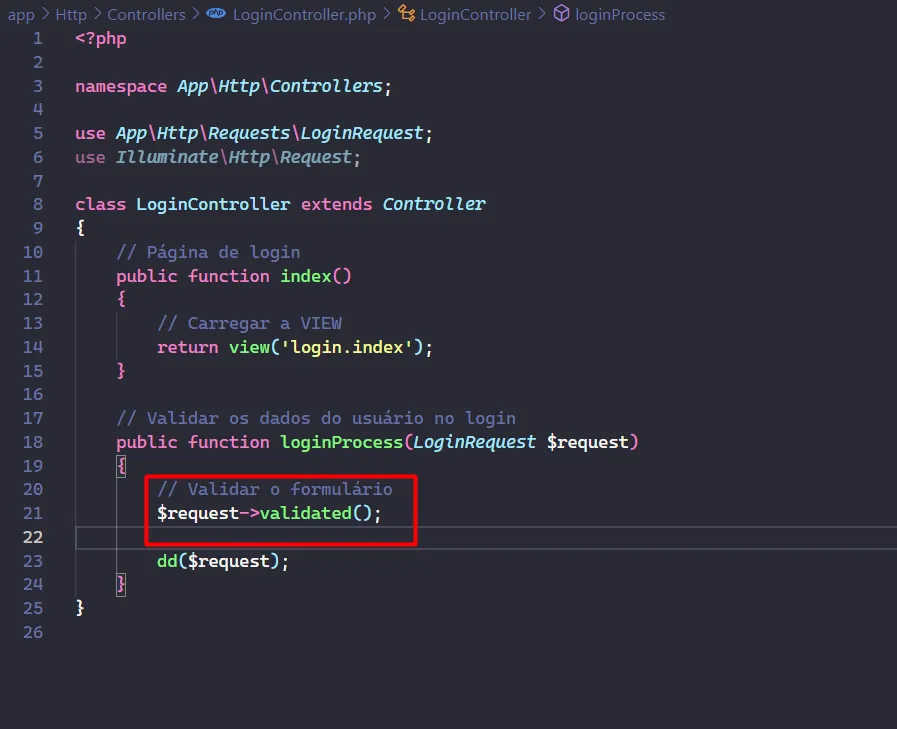The width and height of the screenshot is (897, 729).
Task: Click the closing brace on line 24
Action: [121, 584]
